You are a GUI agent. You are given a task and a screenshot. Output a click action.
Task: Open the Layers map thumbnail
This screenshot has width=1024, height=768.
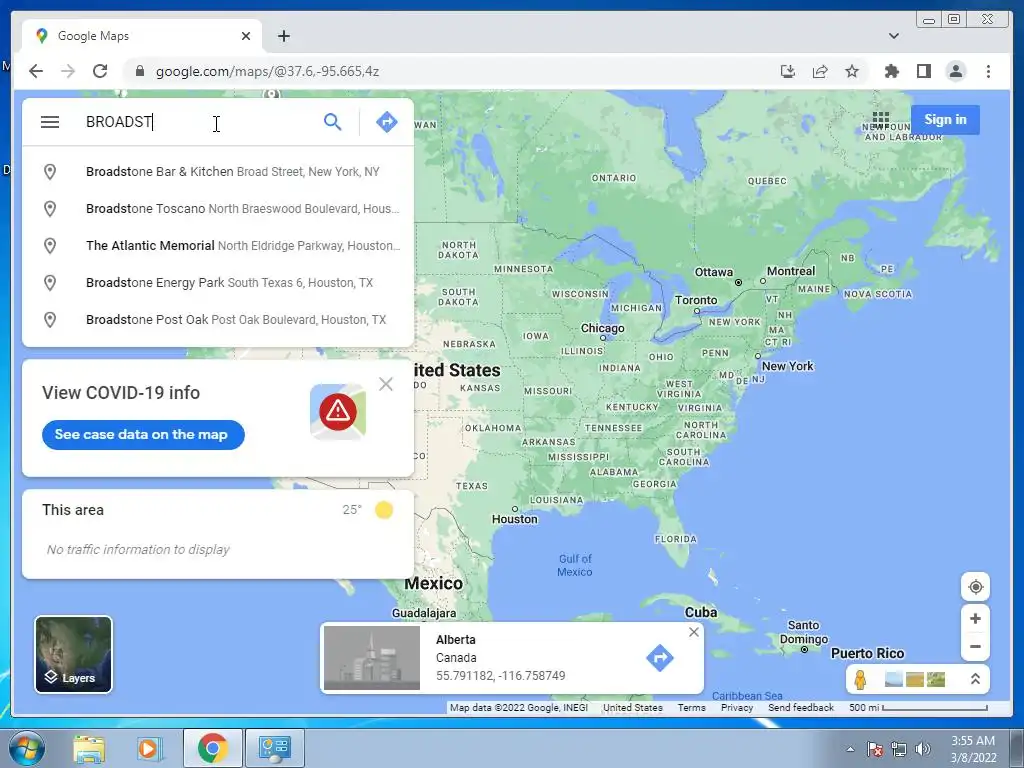[73, 654]
